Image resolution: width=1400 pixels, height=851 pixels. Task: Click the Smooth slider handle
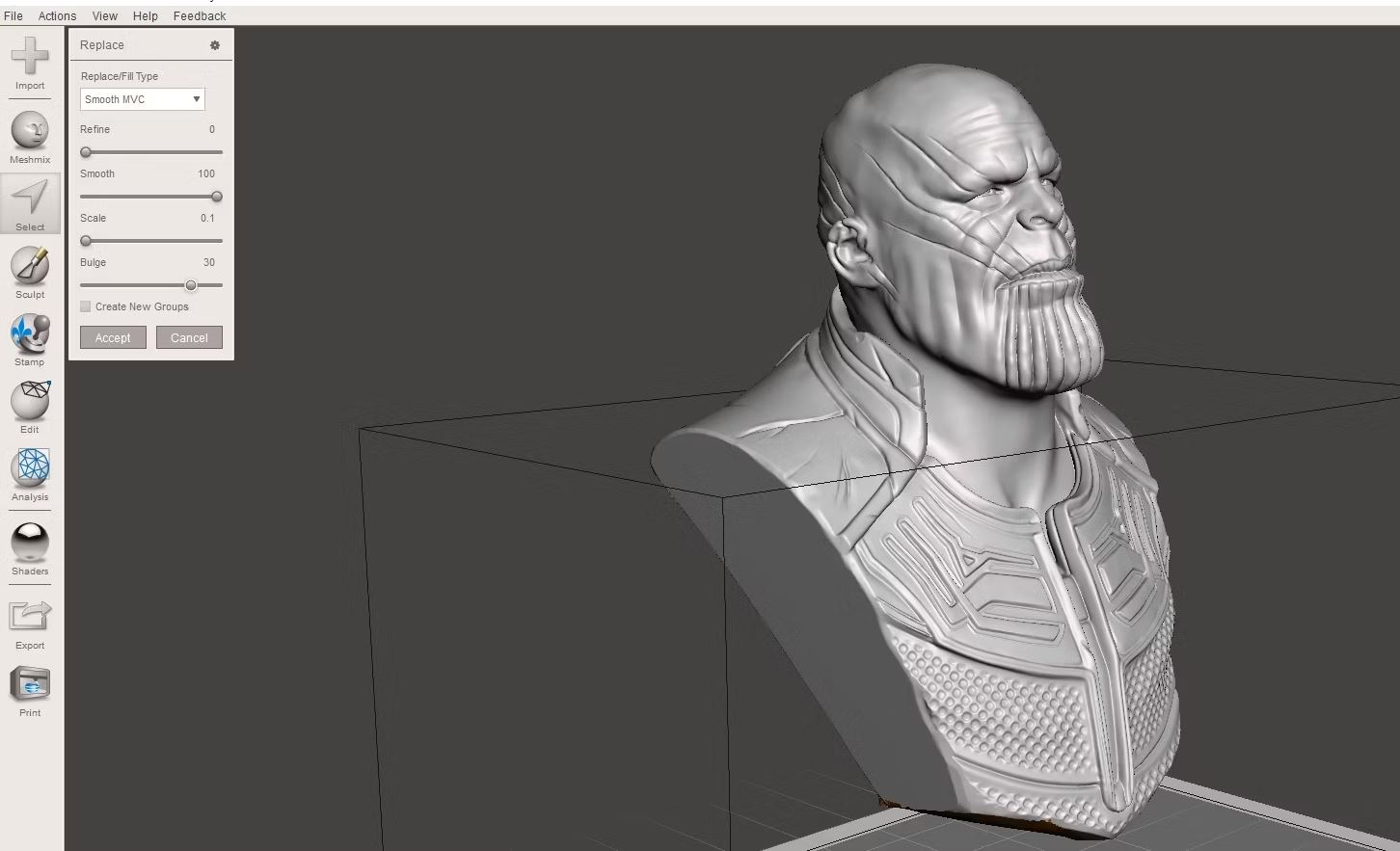tap(217, 197)
